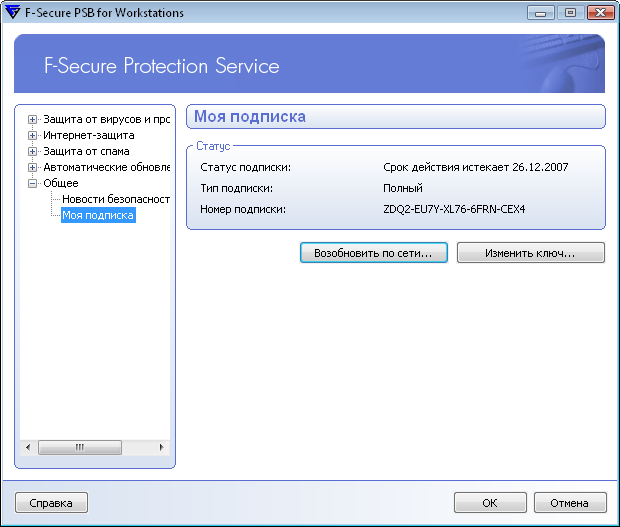Click the Тип подписки label

[236, 189]
